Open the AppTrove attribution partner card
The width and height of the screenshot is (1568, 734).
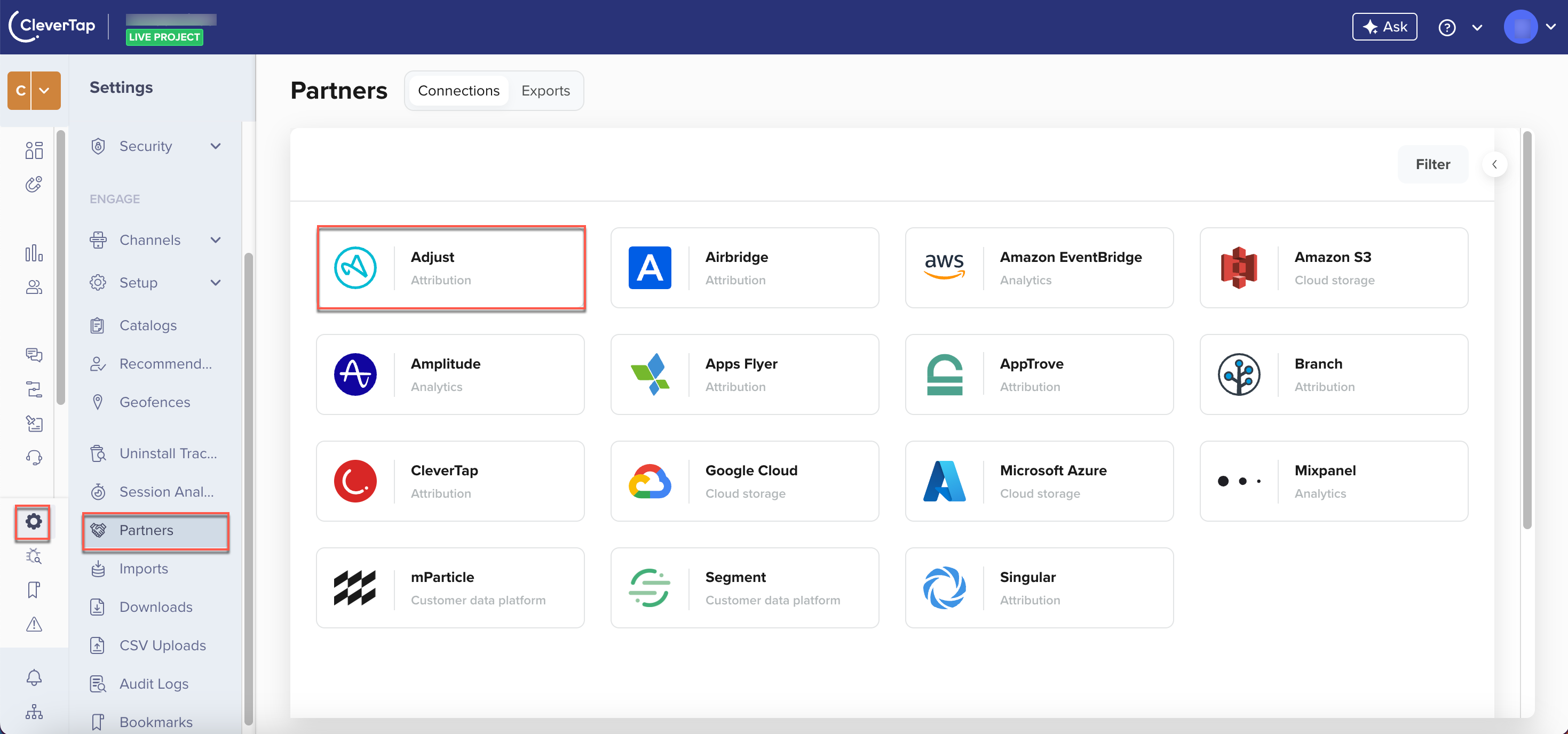(x=1039, y=374)
